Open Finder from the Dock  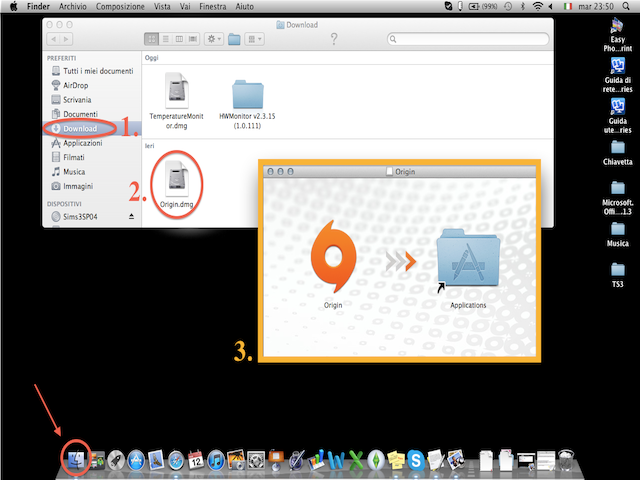[76, 460]
